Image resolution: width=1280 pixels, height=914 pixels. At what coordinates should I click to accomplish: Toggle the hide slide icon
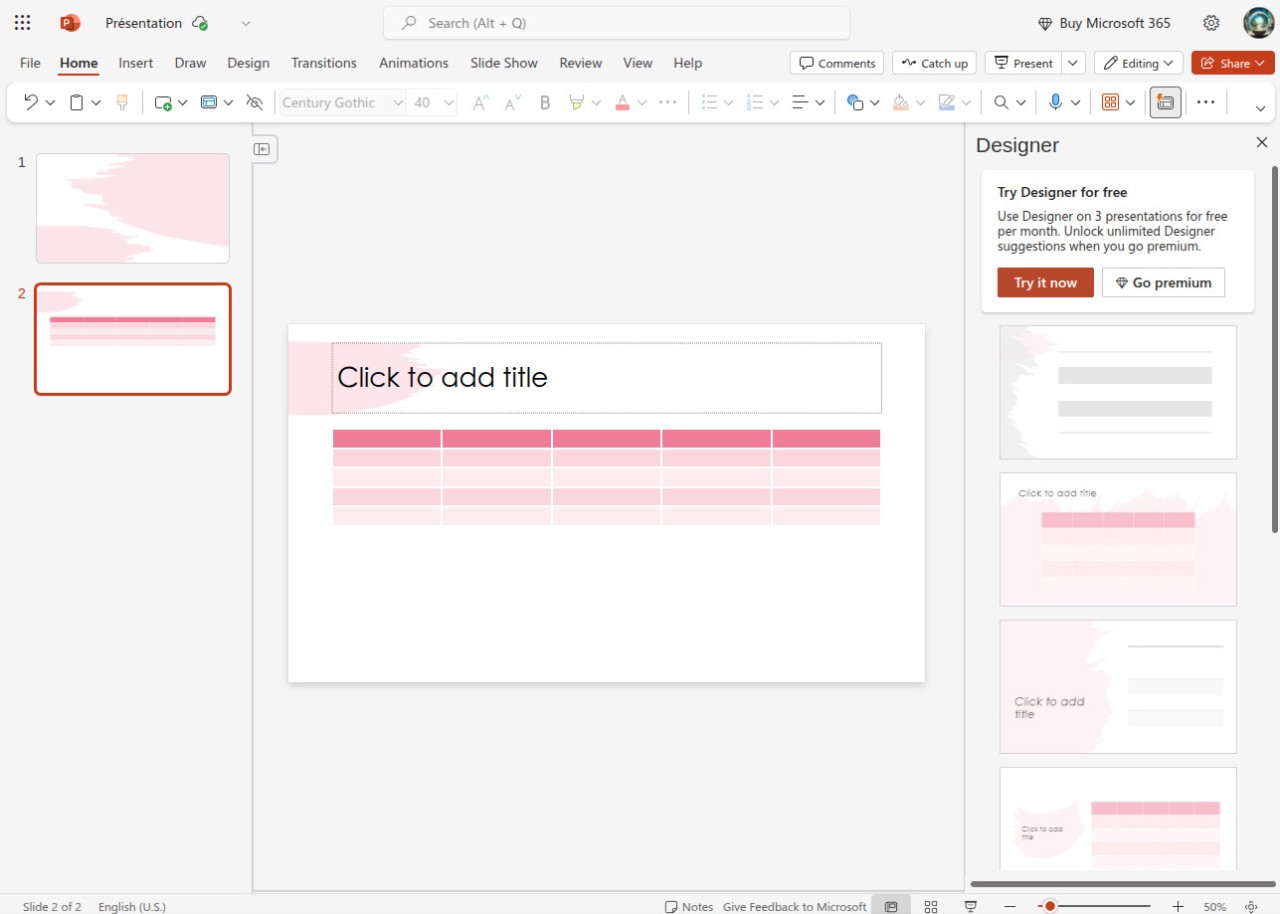pyautogui.click(x=255, y=102)
